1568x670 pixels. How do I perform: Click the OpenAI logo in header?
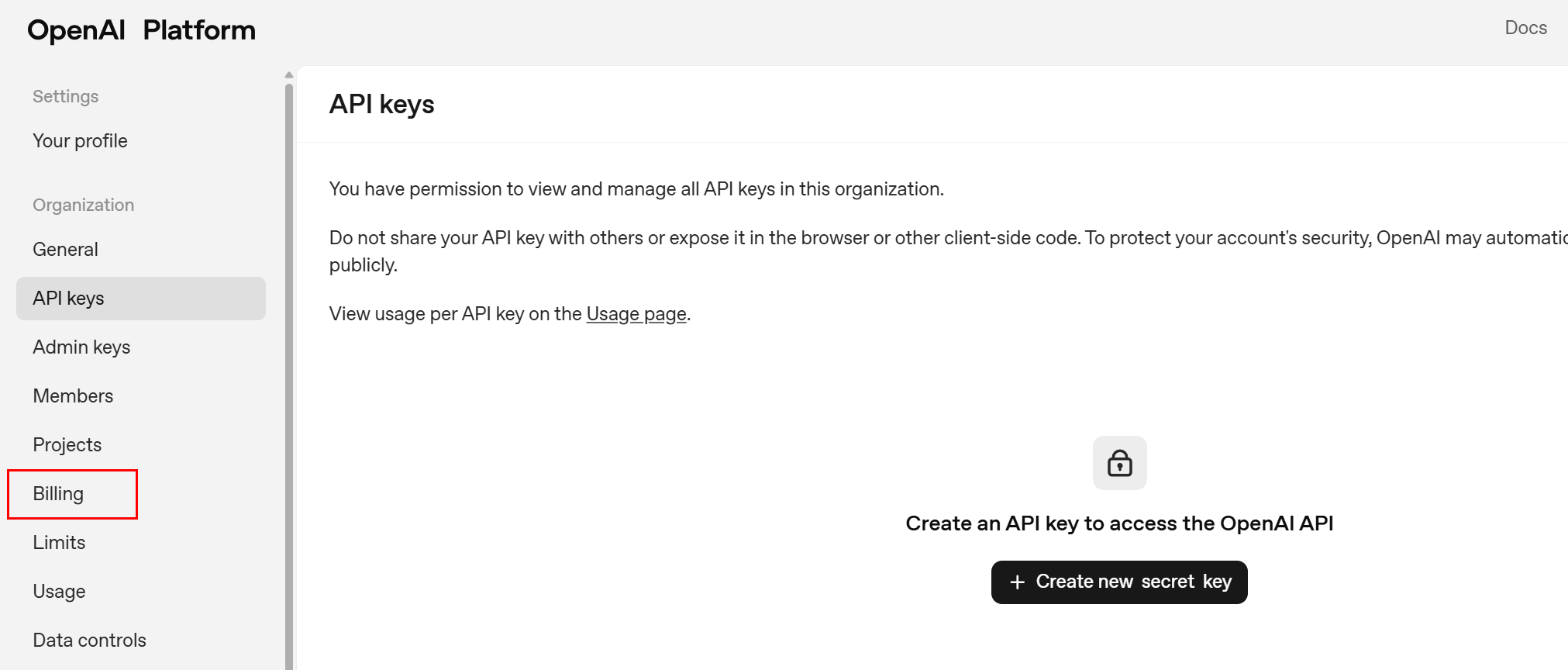point(76,30)
